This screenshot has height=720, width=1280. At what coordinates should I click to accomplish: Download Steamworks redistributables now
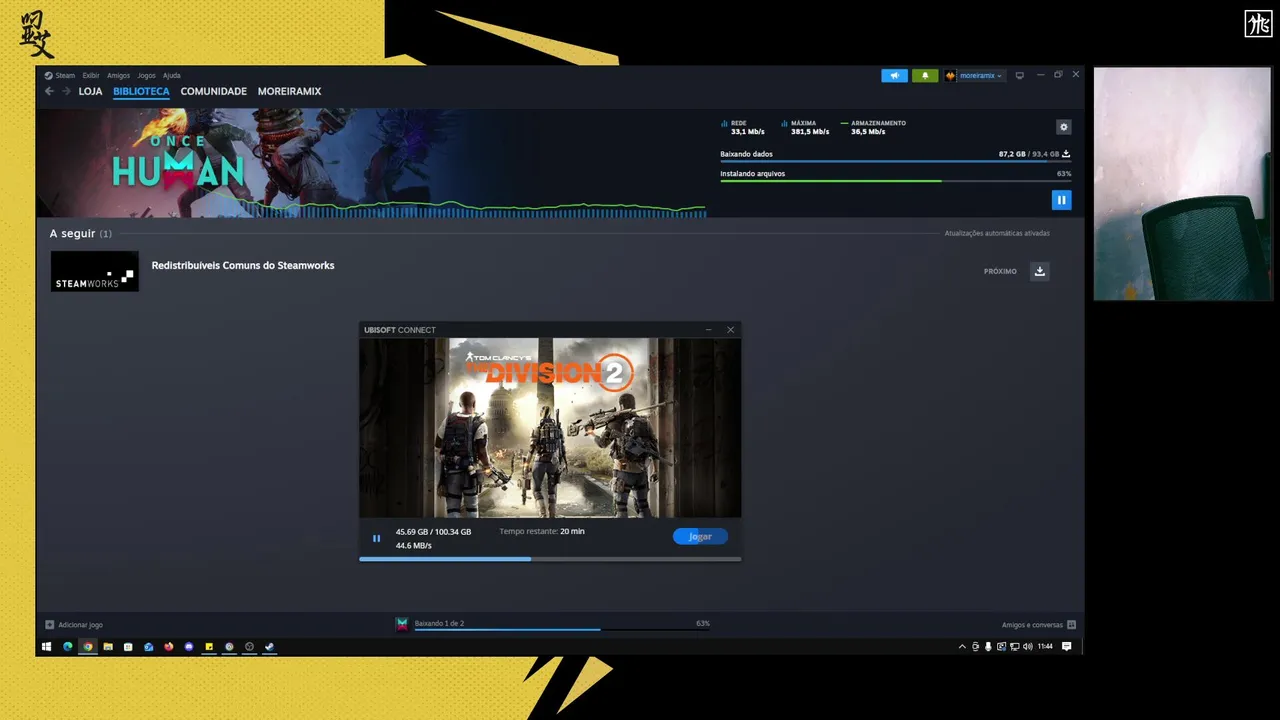coord(1040,271)
